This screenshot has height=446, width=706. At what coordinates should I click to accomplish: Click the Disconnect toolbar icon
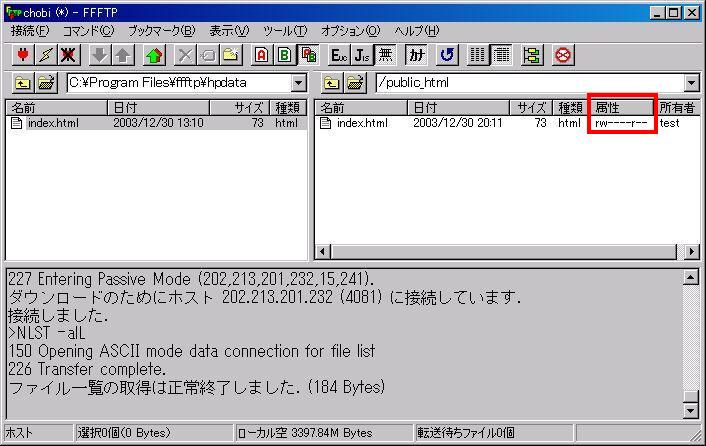pyautogui.click(x=69, y=55)
